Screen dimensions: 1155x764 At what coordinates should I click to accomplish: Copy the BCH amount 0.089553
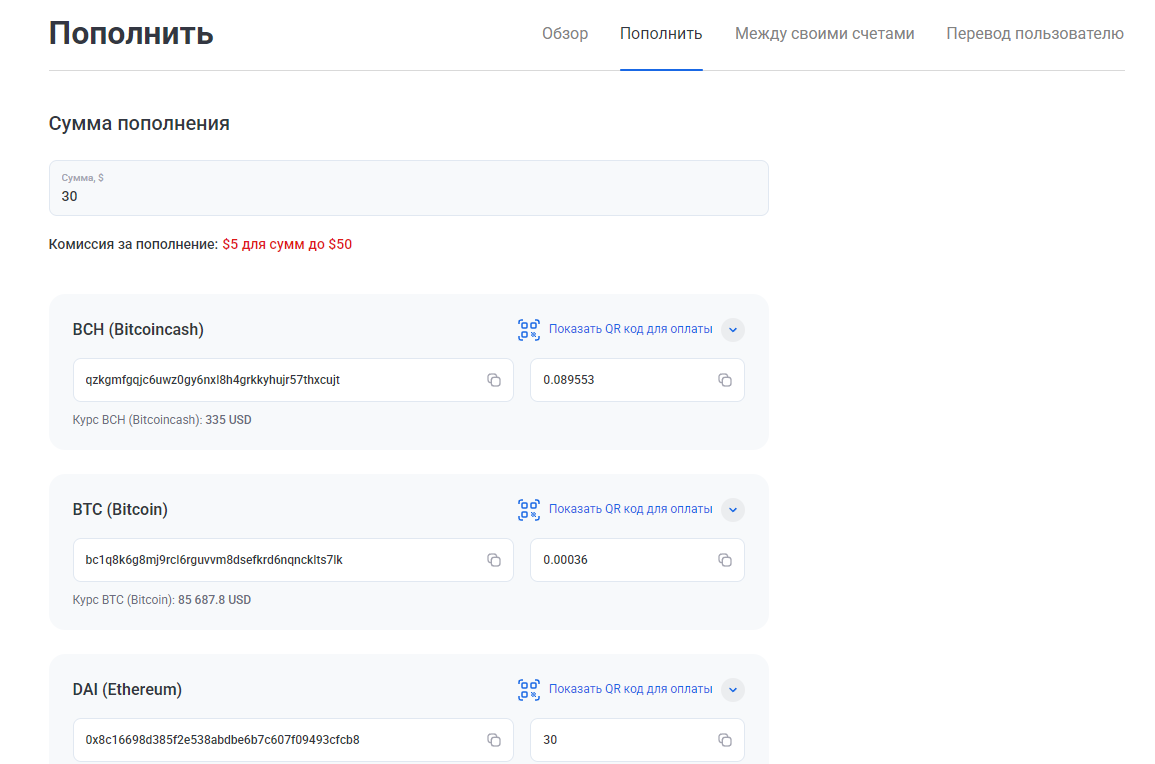coord(725,380)
